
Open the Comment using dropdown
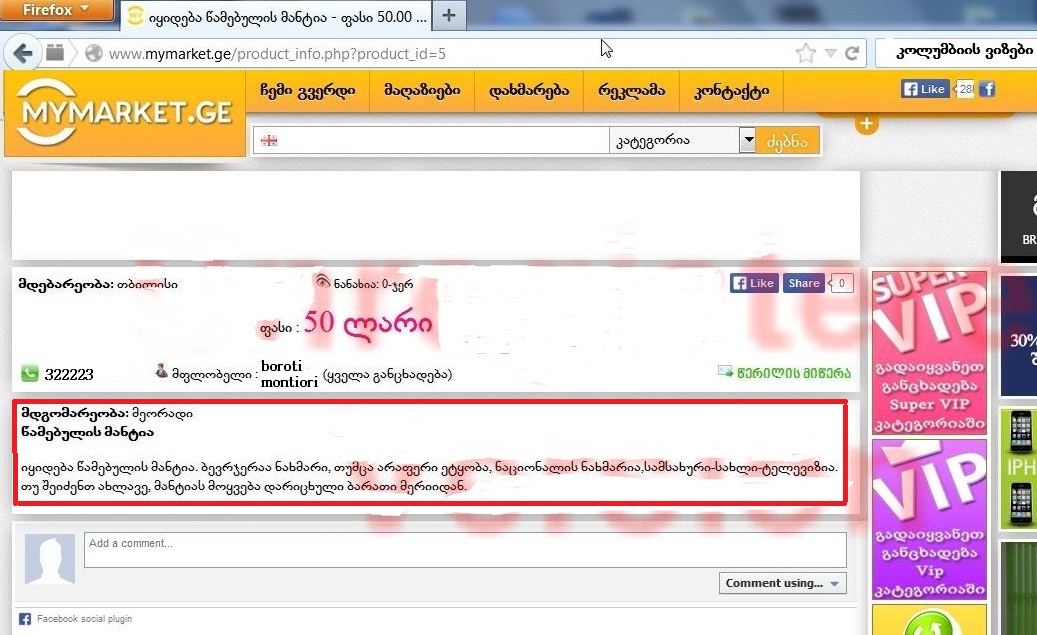pos(782,583)
